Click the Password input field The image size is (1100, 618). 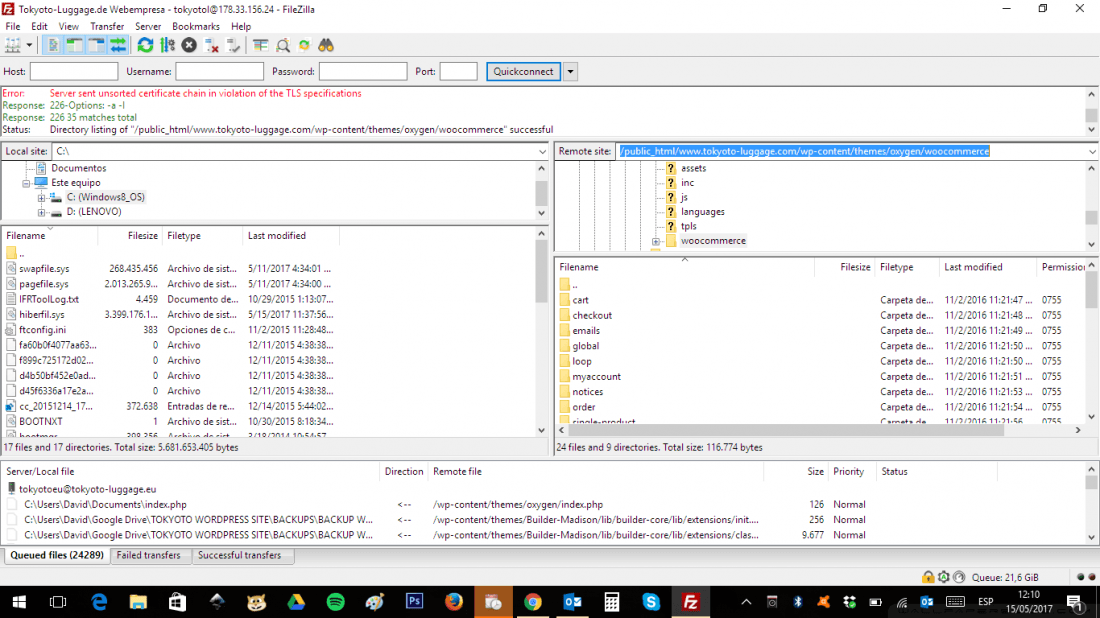[x=363, y=72]
